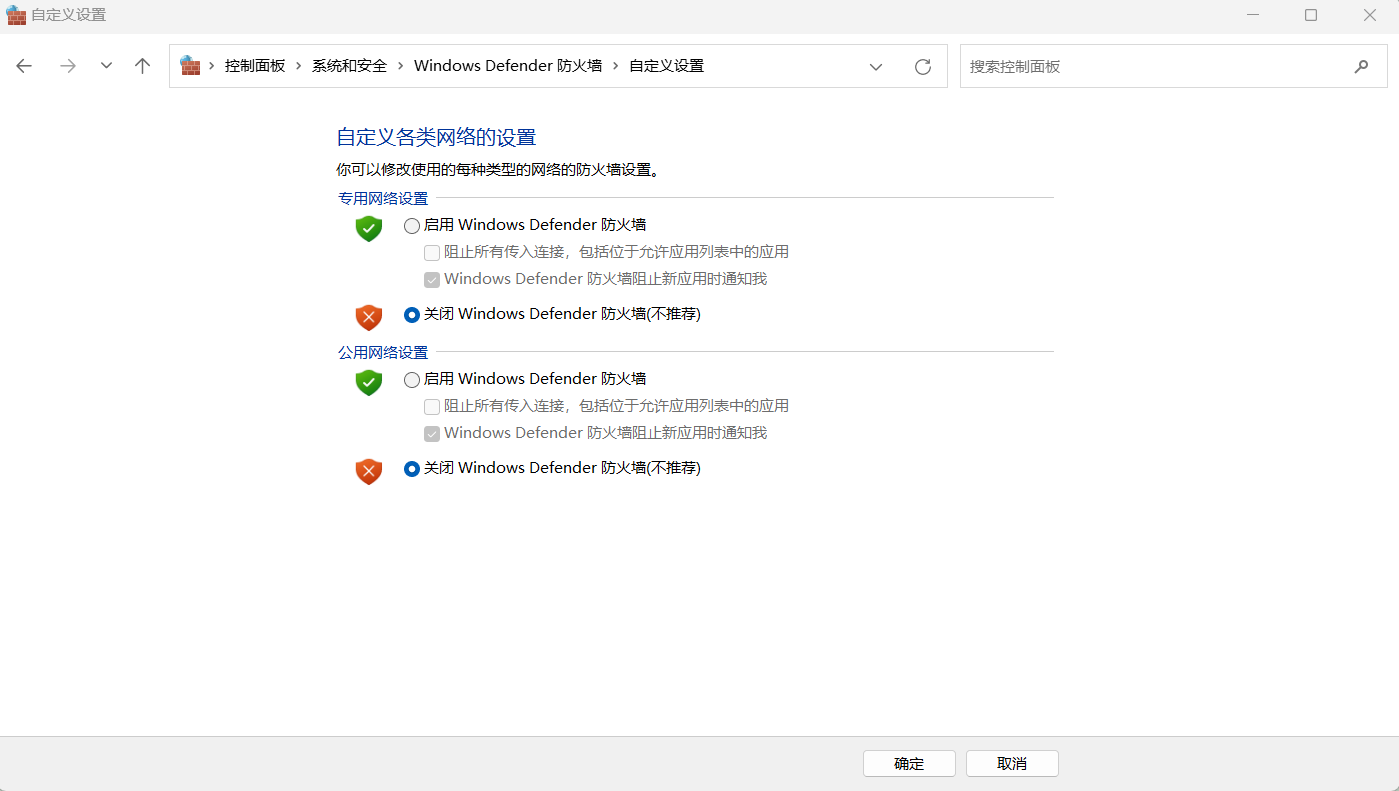
Task: Select 关闭 firewall radio under 公用网络设置
Action: (x=412, y=469)
